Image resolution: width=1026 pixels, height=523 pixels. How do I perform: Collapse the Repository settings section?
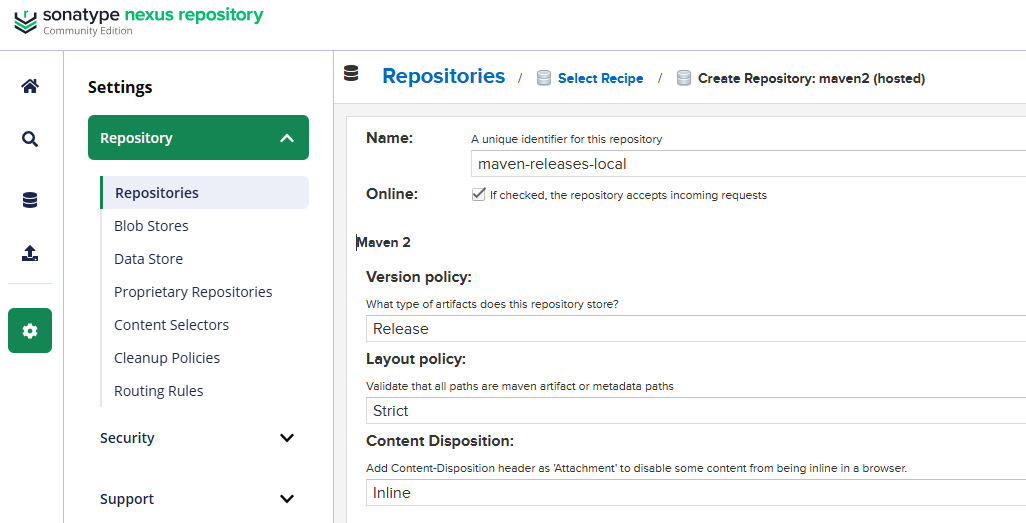198,137
